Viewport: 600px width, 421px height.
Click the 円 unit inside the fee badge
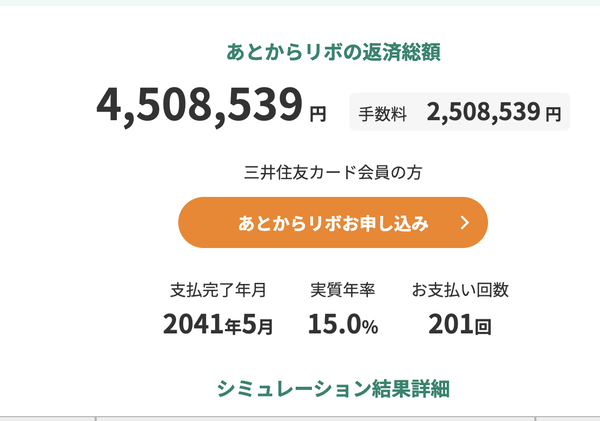[x=553, y=116]
